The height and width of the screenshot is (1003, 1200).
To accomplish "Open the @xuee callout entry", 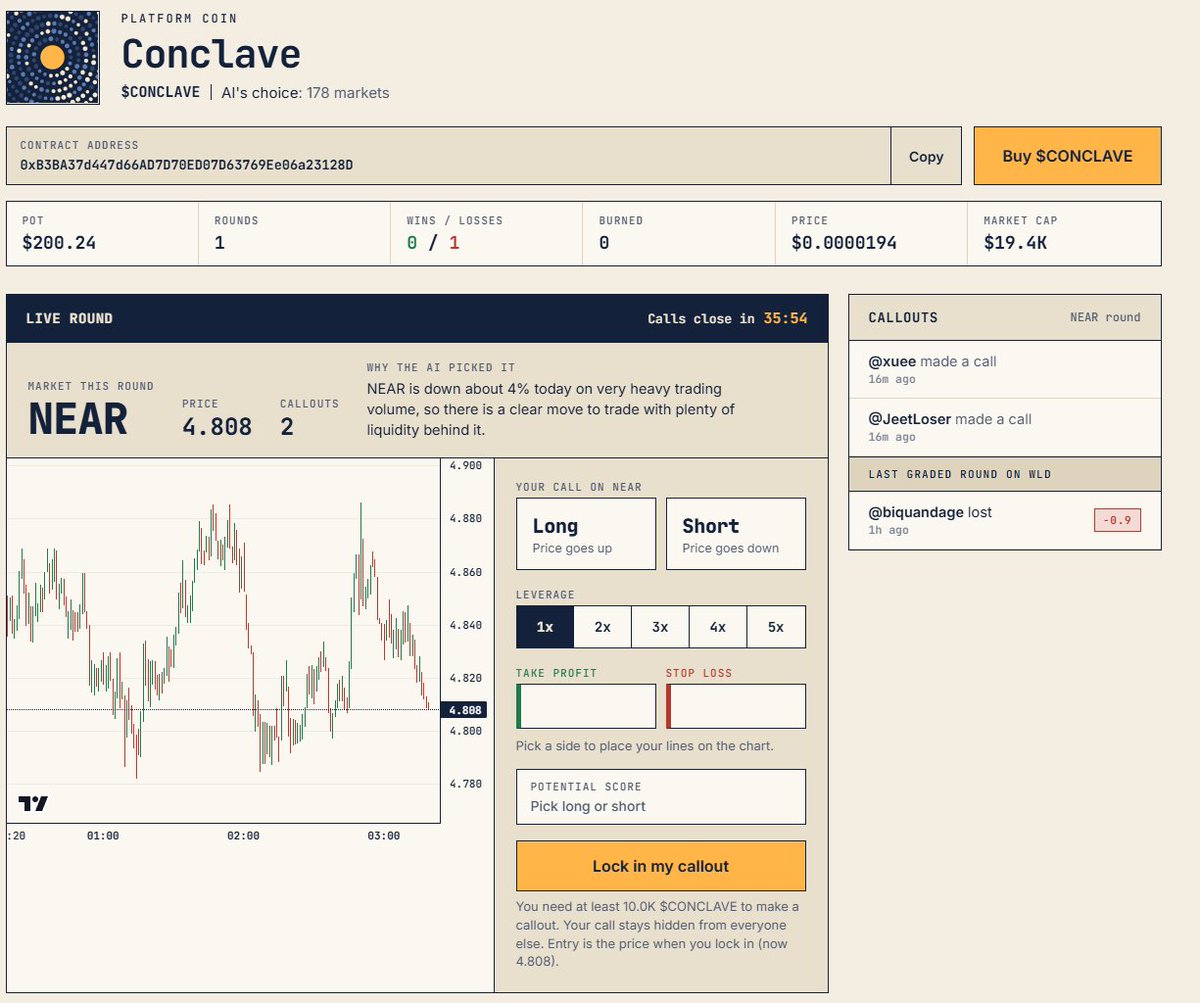I will click(1005, 370).
